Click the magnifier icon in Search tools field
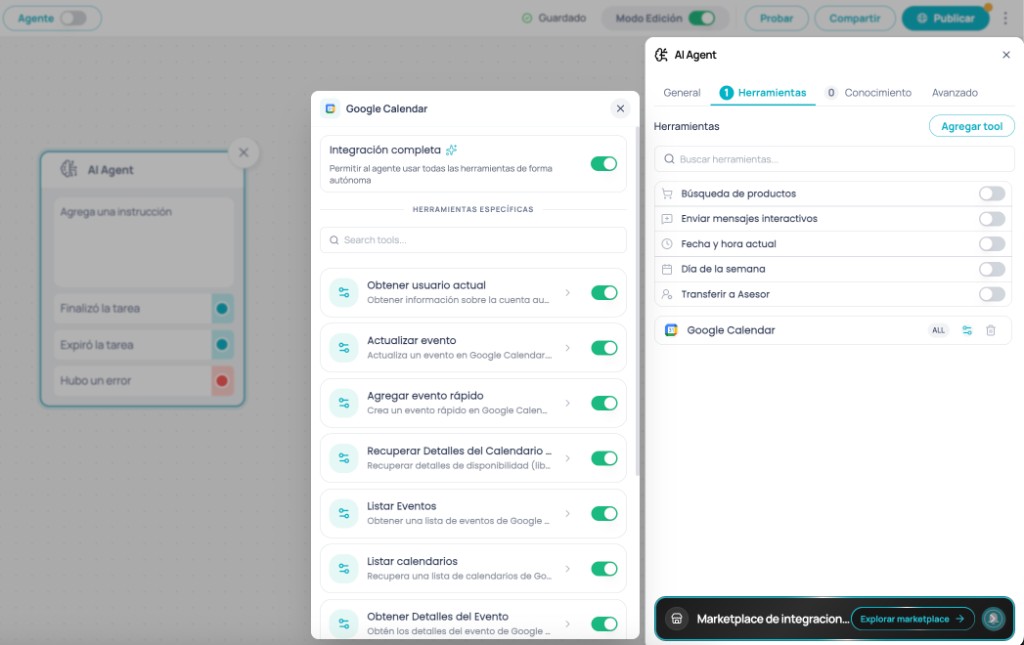This screenshot has height=645, width=1024. pyautogui.click(x=334, y=240)
